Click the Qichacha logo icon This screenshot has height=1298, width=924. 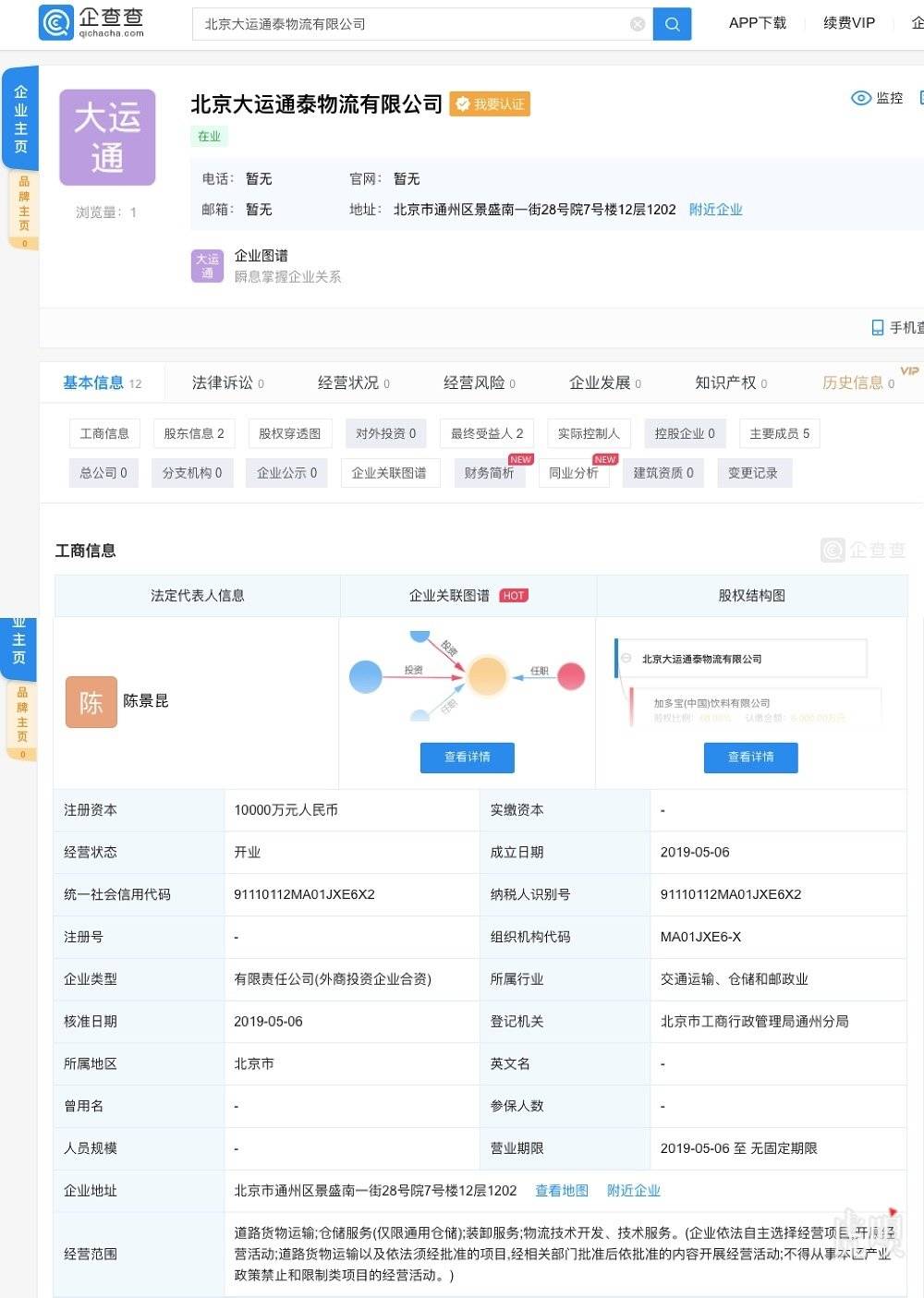[55, 22]
